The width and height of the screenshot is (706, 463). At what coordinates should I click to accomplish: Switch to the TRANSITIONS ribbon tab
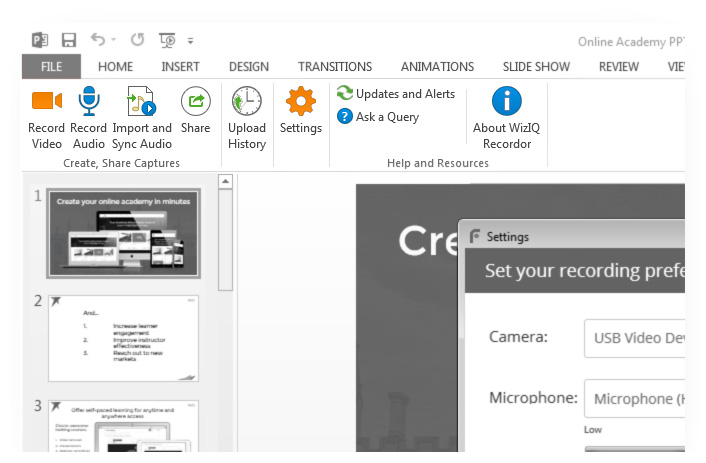(334, 67)
